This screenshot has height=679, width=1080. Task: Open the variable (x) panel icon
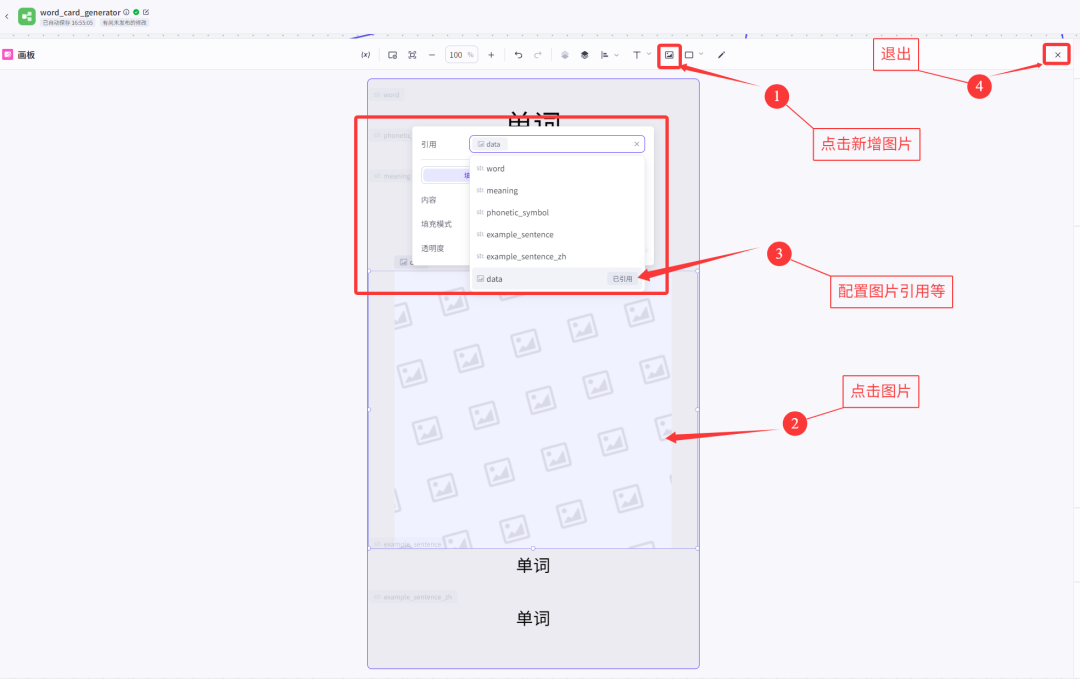tap(366, 55)
